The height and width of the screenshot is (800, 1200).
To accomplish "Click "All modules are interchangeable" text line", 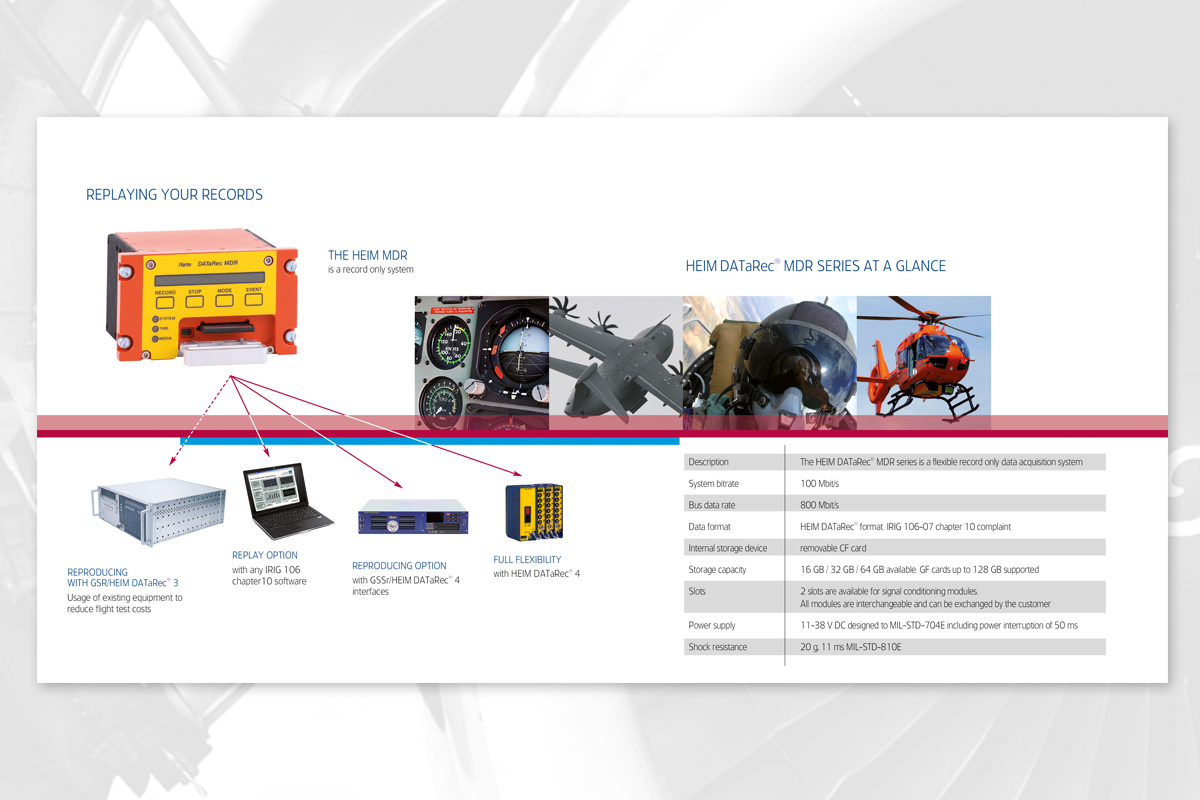I will point(926,604).
